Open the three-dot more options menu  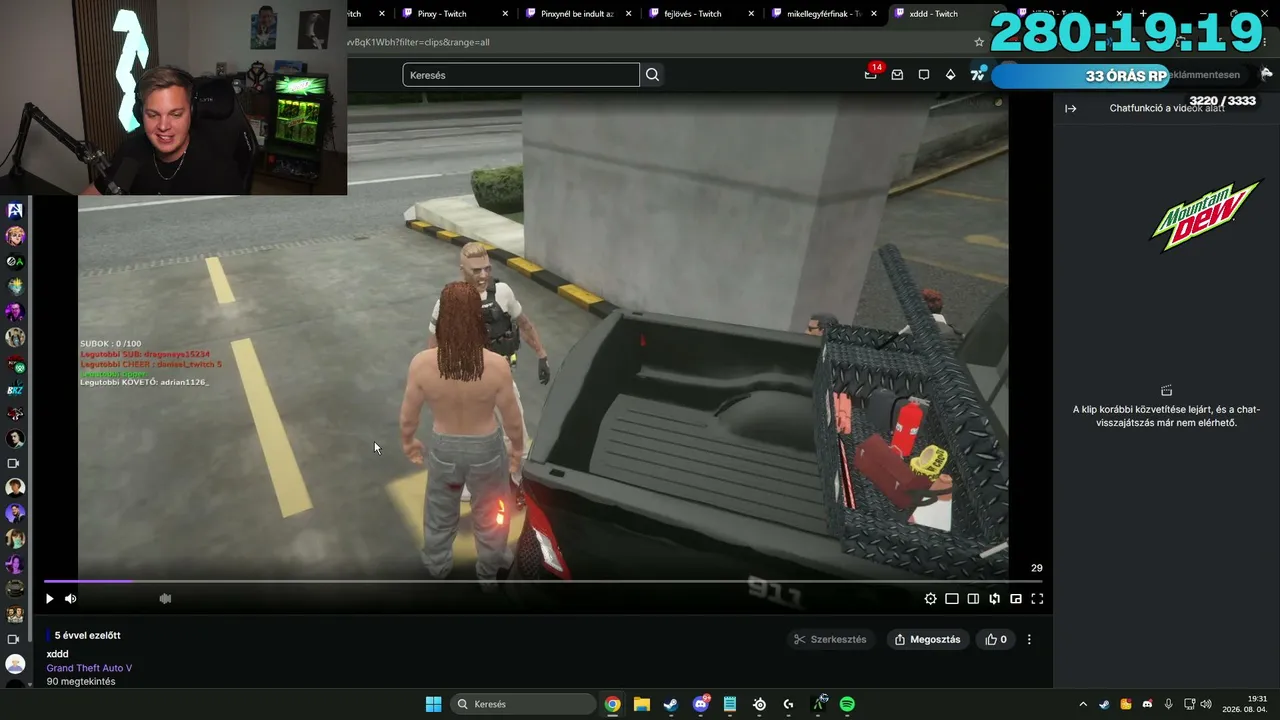(1029, 639)
